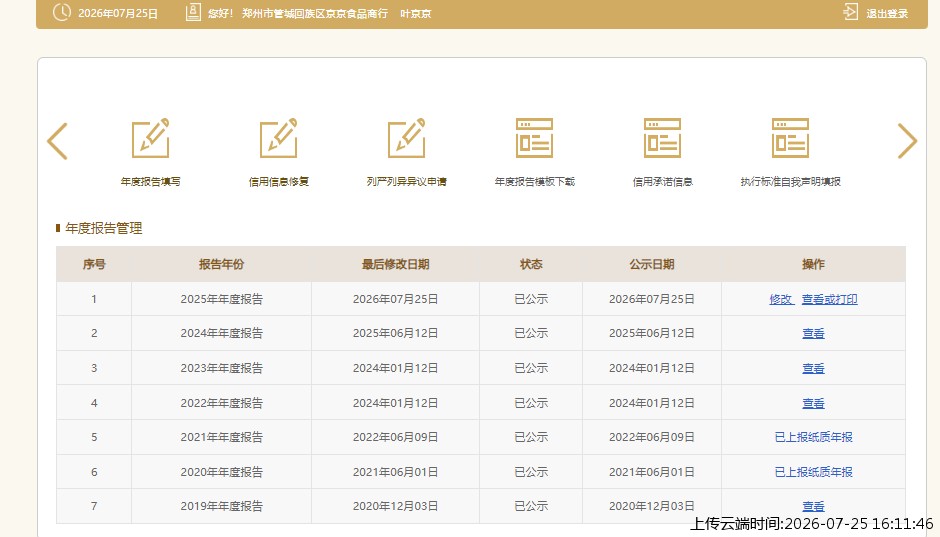This screenshot has height=537, width=940.
Task: Click the 公示日期 column header
Action: coord(652,264)
